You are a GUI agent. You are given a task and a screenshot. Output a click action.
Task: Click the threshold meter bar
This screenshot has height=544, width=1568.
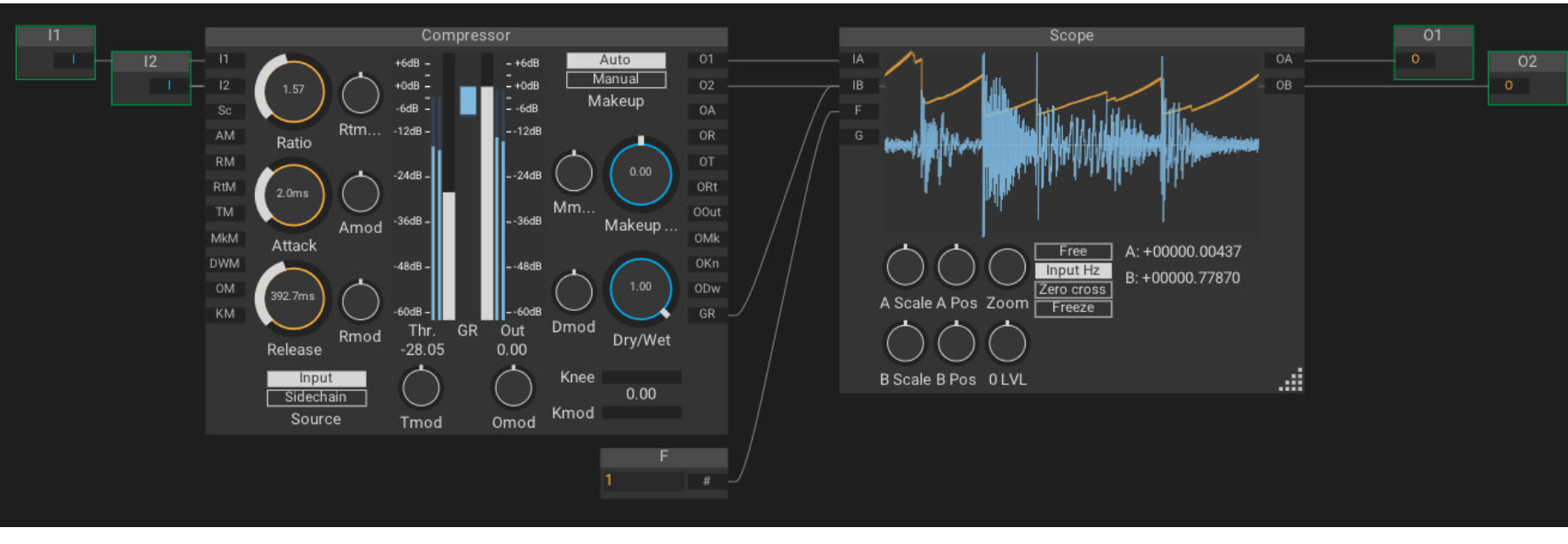(x=449, y=188)
